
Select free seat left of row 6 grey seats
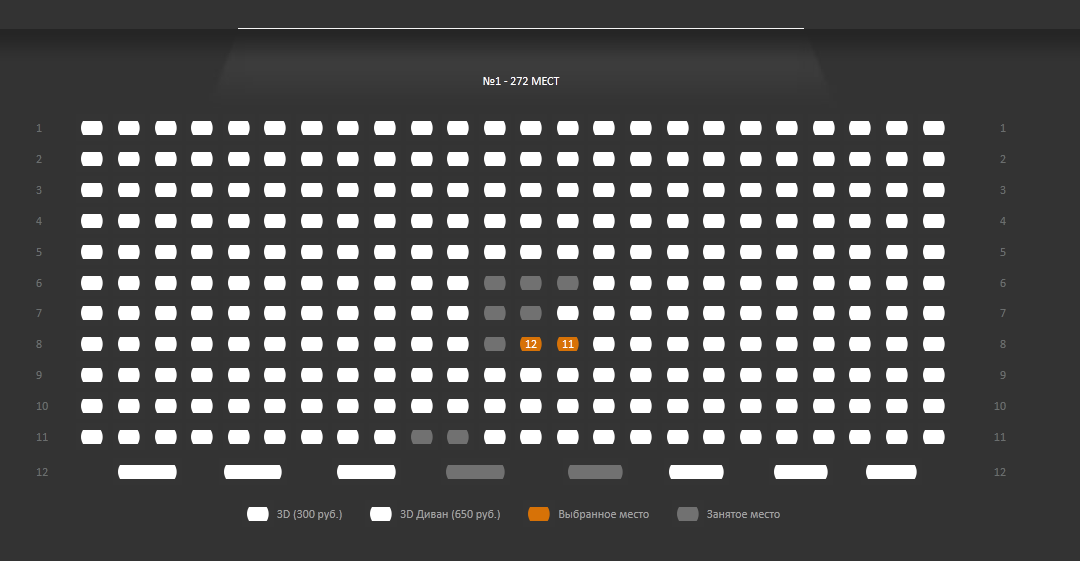(x=457, y=283)
